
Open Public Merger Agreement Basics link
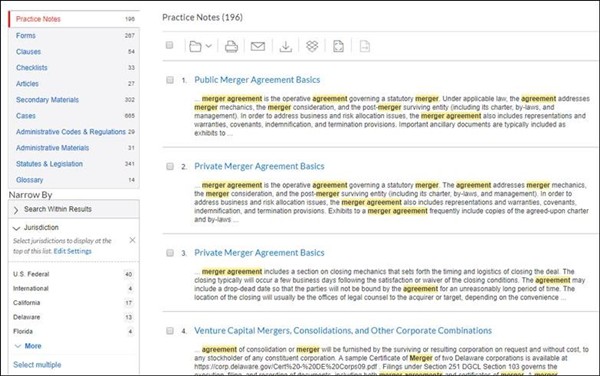257,80
